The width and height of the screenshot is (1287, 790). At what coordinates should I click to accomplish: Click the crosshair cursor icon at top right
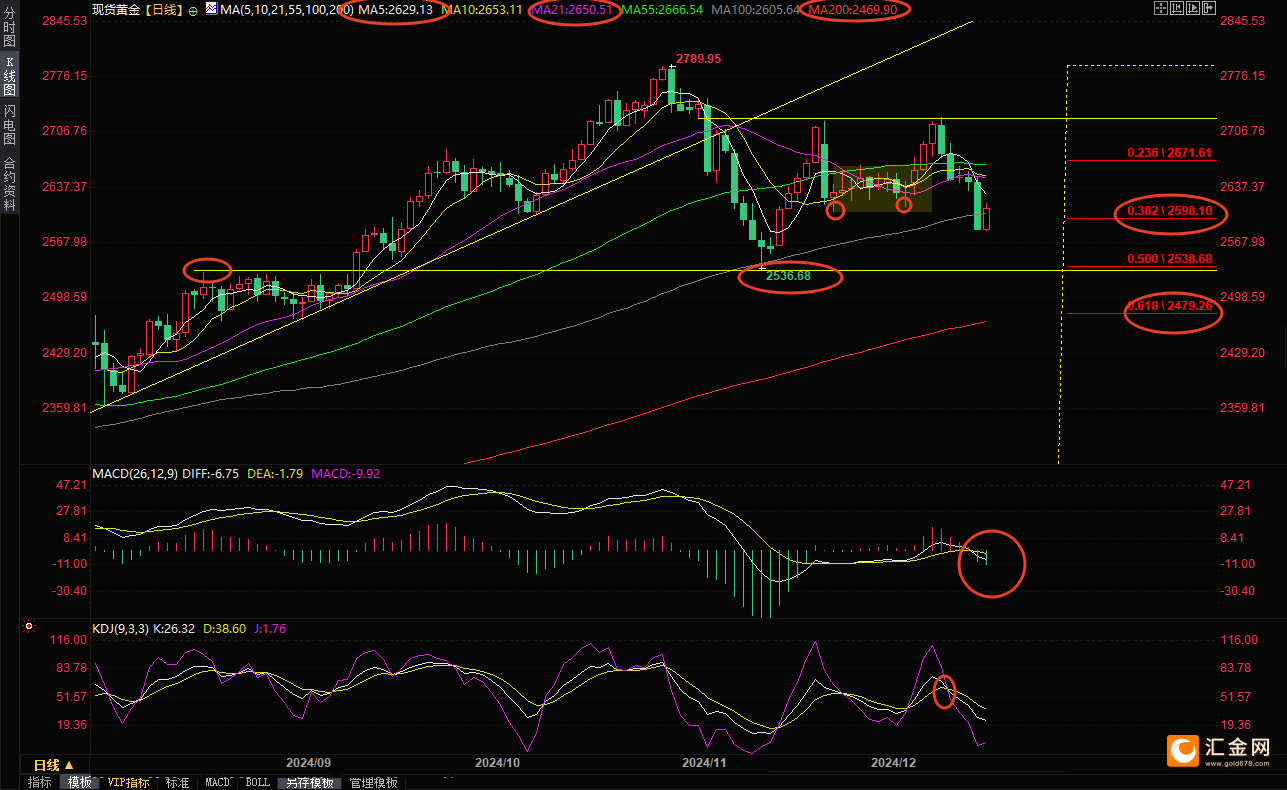[1161, 8]
